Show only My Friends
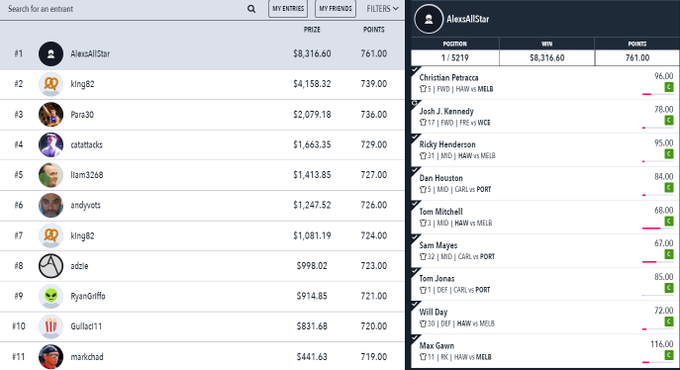The image size is (680, 370). tap(335, 9)
